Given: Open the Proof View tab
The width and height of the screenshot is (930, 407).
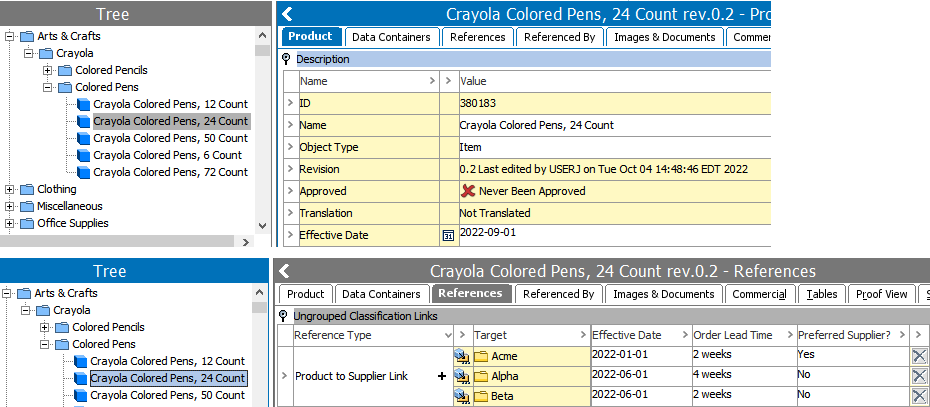Looking at the screenshot, I should tap(882, 294).
